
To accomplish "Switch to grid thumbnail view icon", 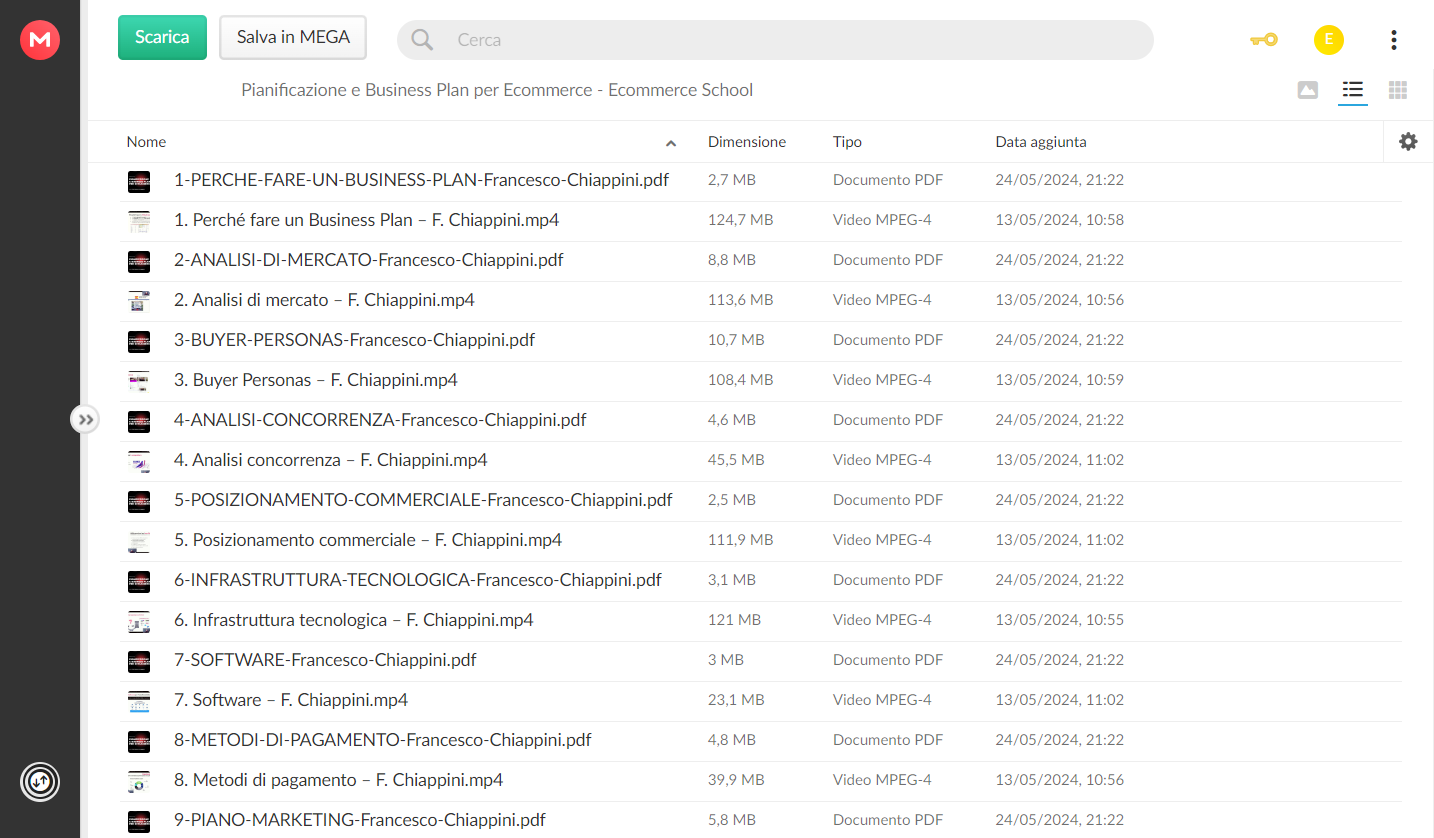I will (1398, 90).
